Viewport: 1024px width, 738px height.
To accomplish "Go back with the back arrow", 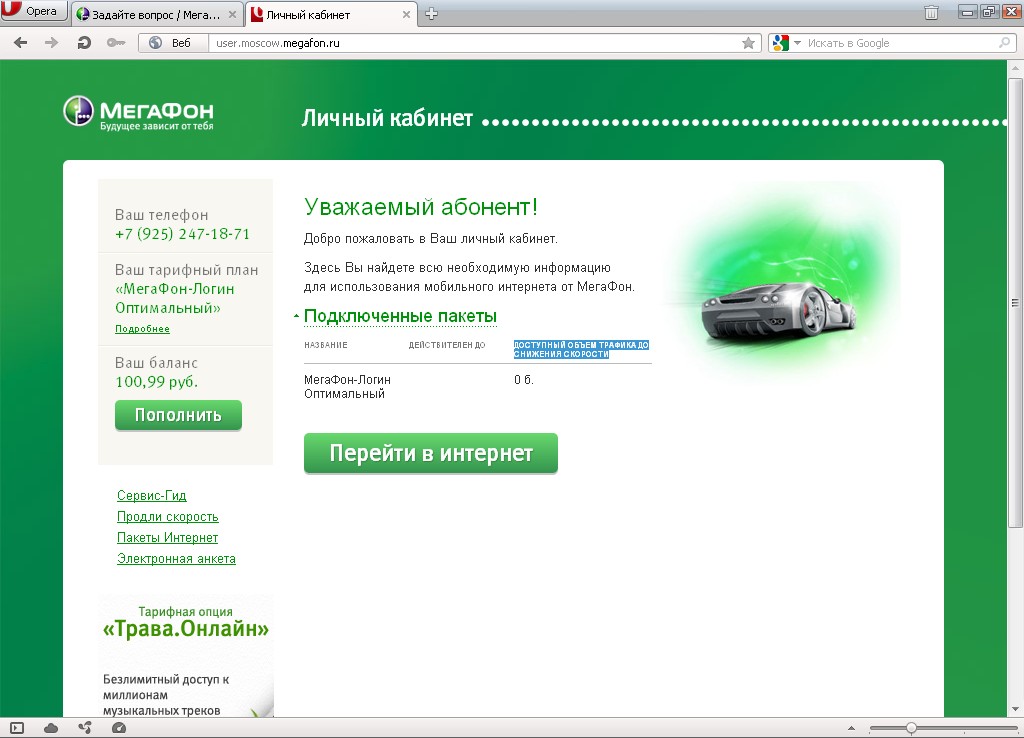I will [x=21, y=43].
